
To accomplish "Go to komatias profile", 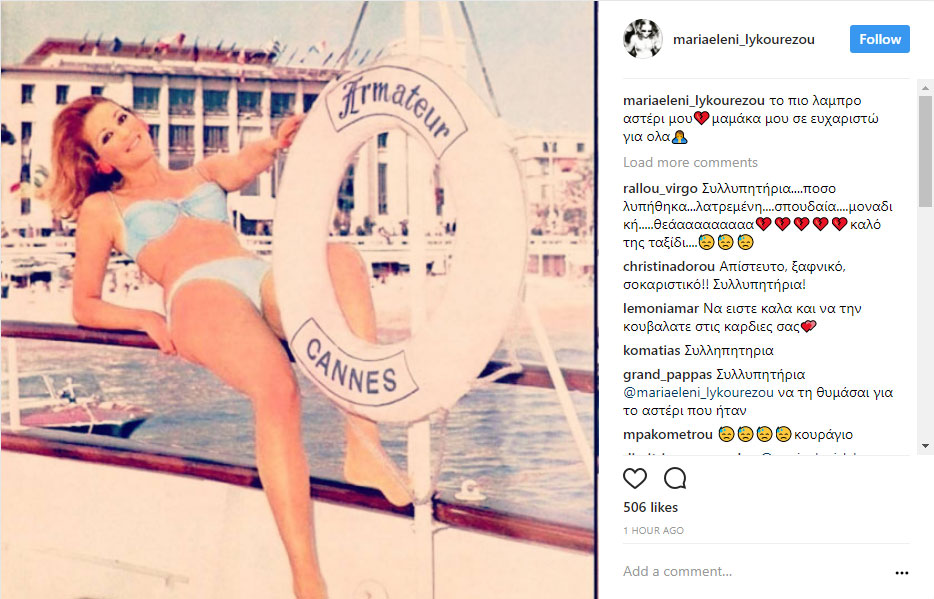I will click(652, 350).
